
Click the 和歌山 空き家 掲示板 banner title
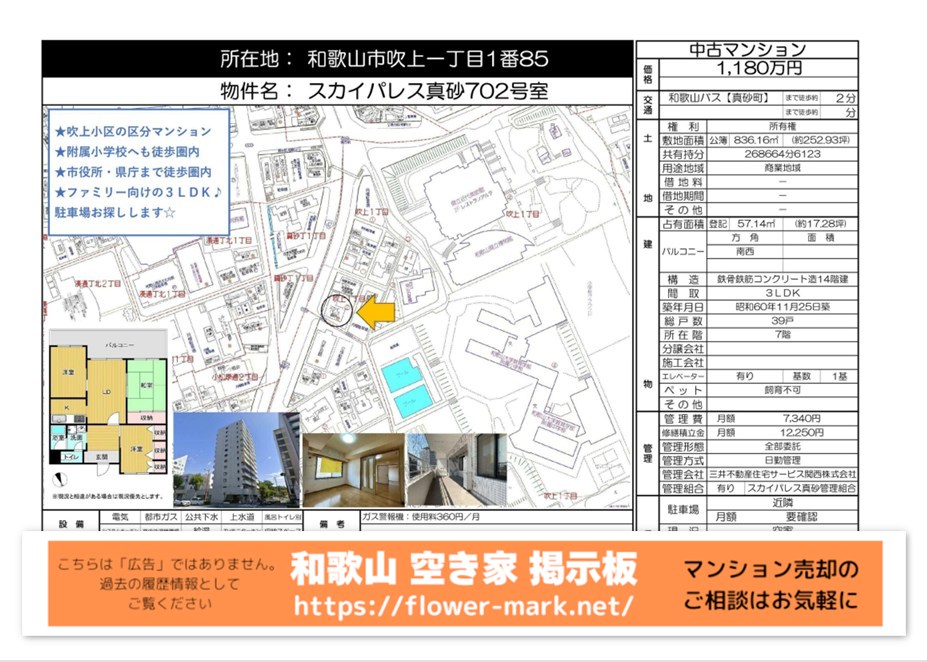pos(463,569)
